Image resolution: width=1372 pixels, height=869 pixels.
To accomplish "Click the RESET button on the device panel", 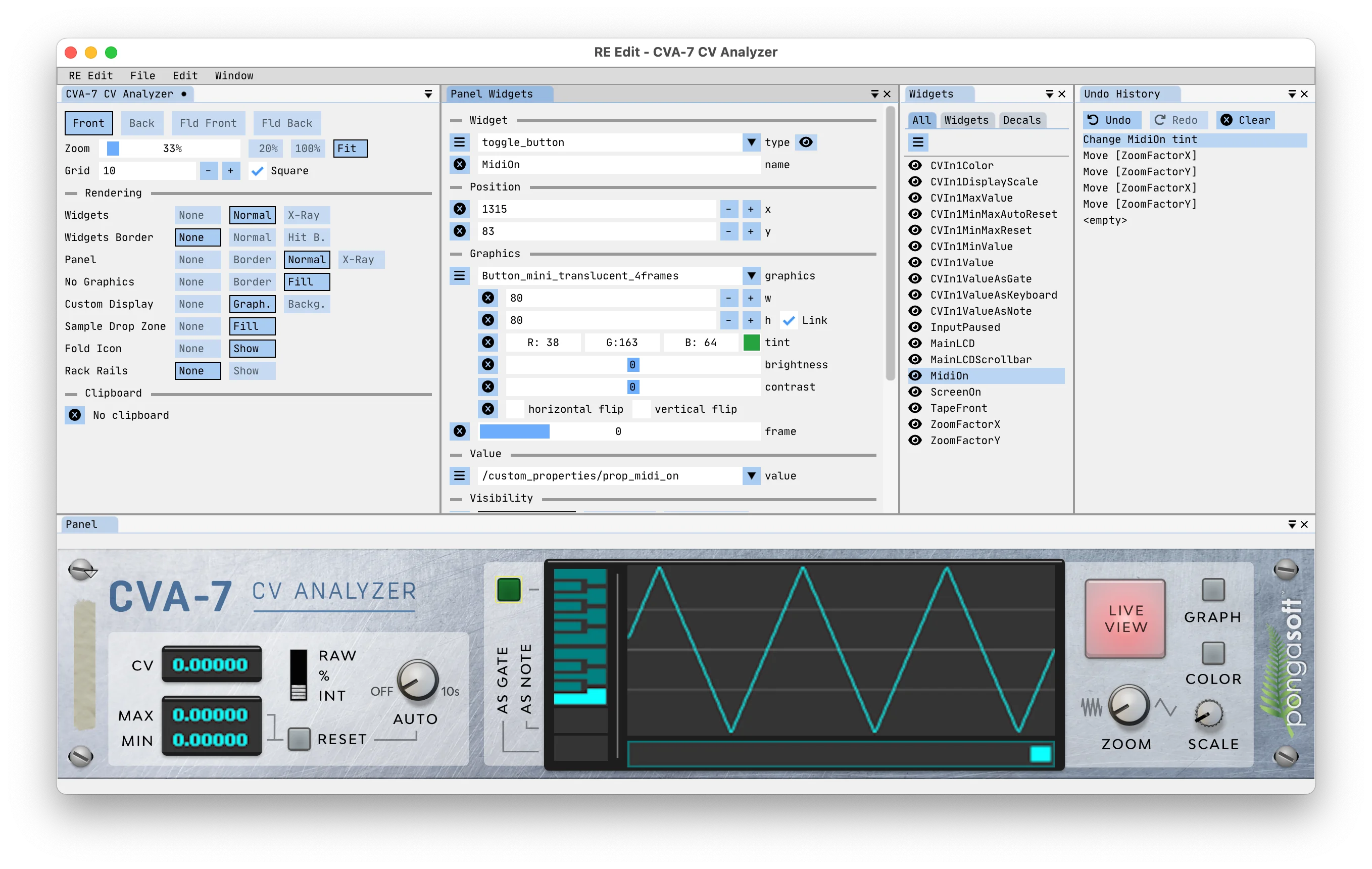I will (x=299, y=739).
